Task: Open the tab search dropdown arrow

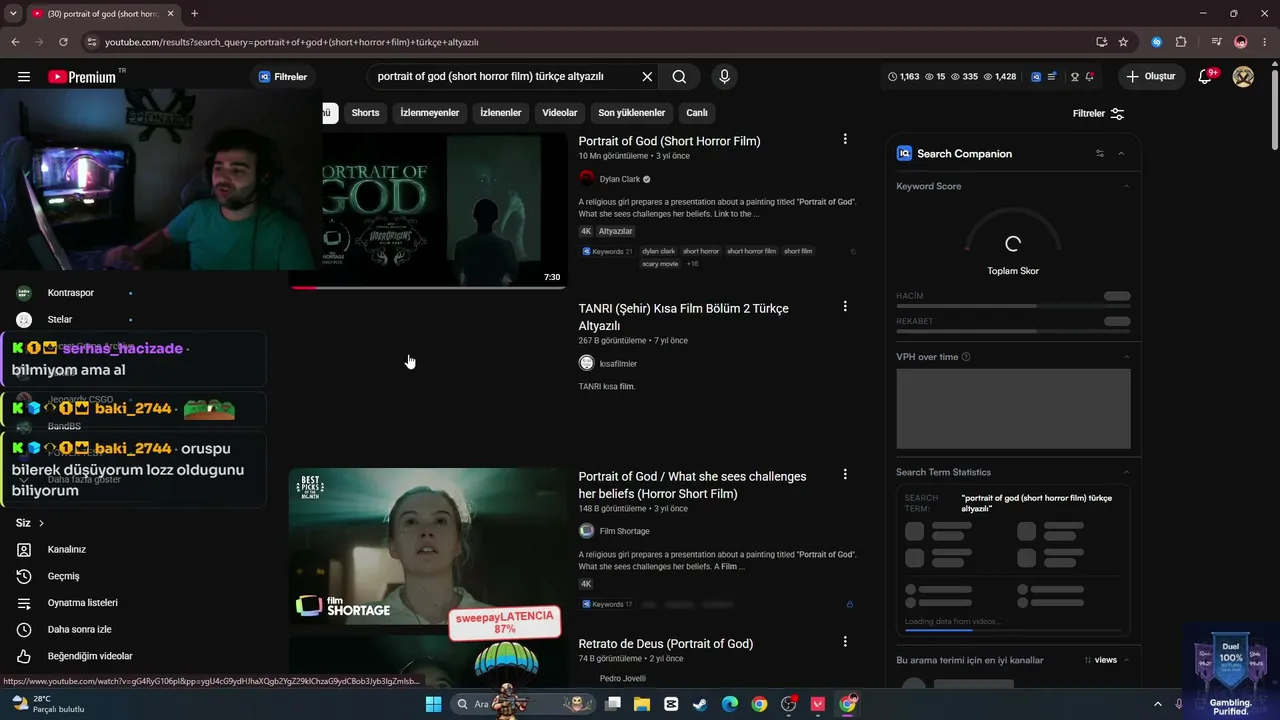Action: (x=13, y=13)
